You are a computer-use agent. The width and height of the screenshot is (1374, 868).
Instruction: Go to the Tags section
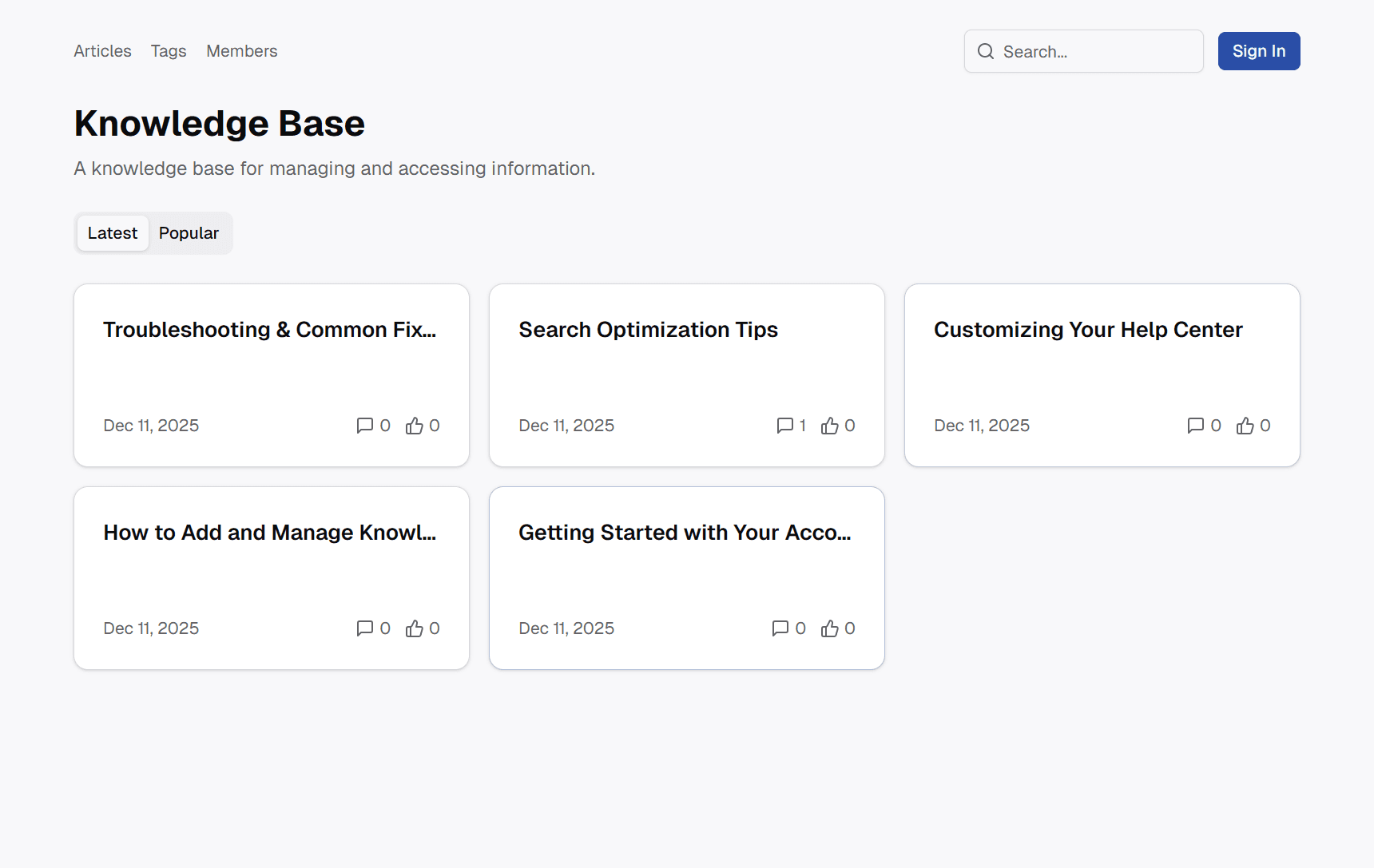tap(168, 50)
